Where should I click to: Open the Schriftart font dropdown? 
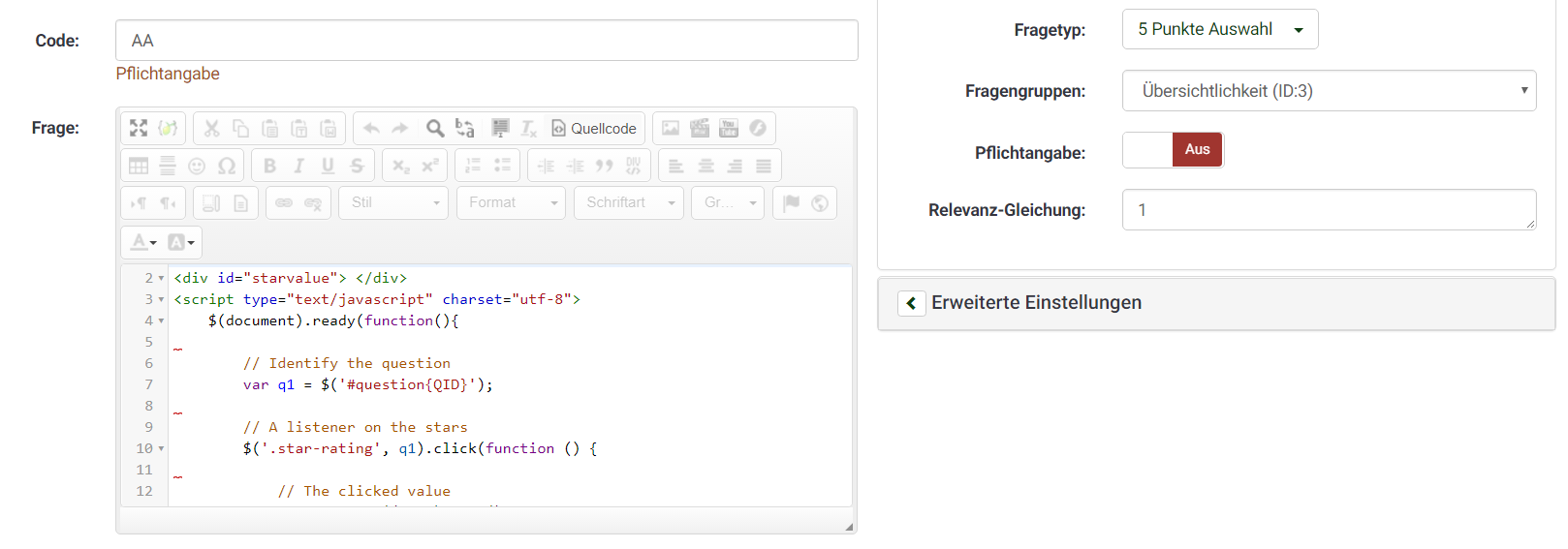(628, 202)
